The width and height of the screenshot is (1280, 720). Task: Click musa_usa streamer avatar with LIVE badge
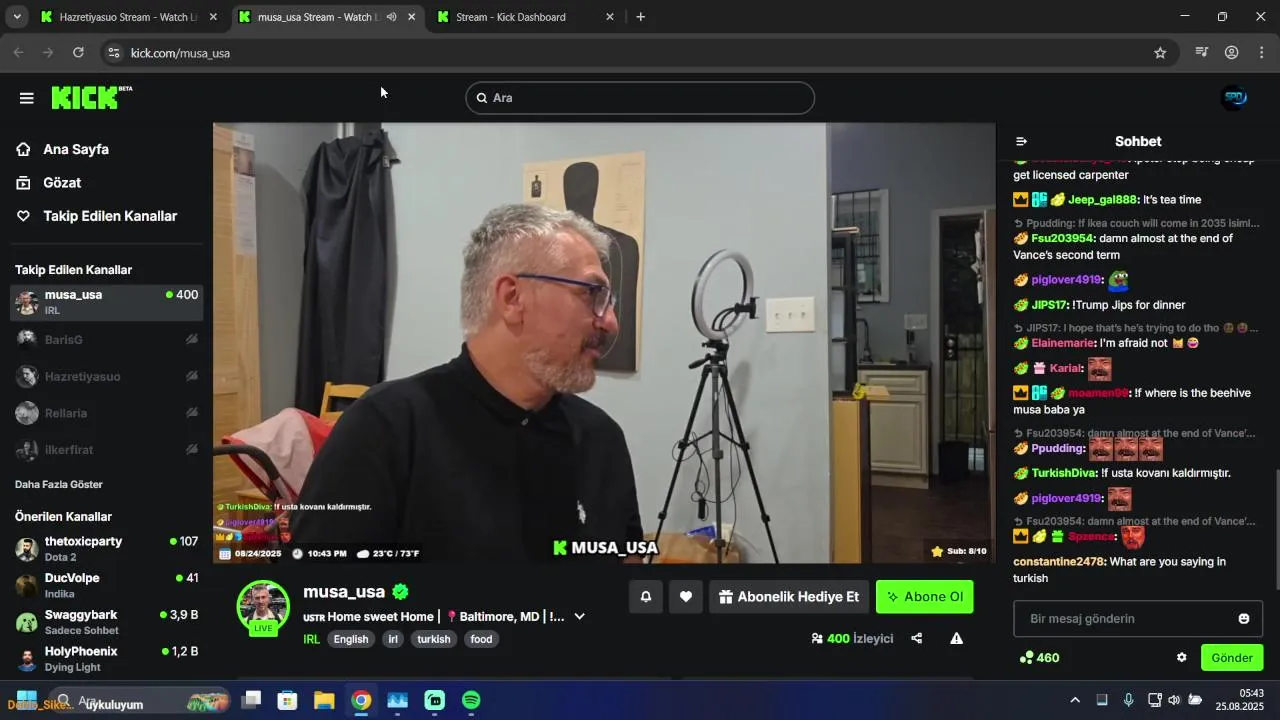coord(263,607)
